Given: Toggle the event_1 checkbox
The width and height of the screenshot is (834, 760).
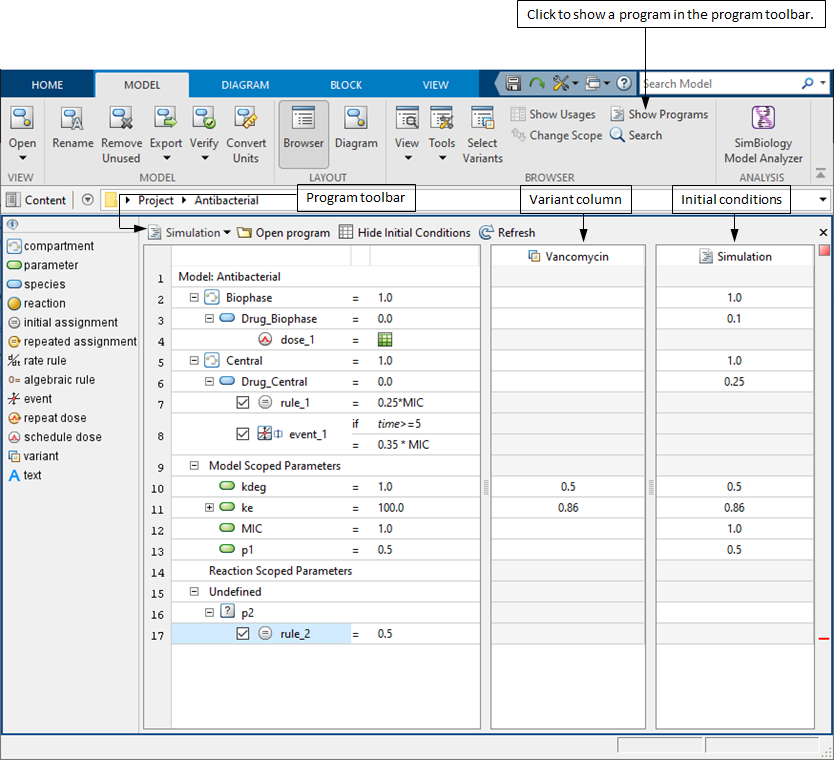Looking at the screenshot, I should (243, 434).
